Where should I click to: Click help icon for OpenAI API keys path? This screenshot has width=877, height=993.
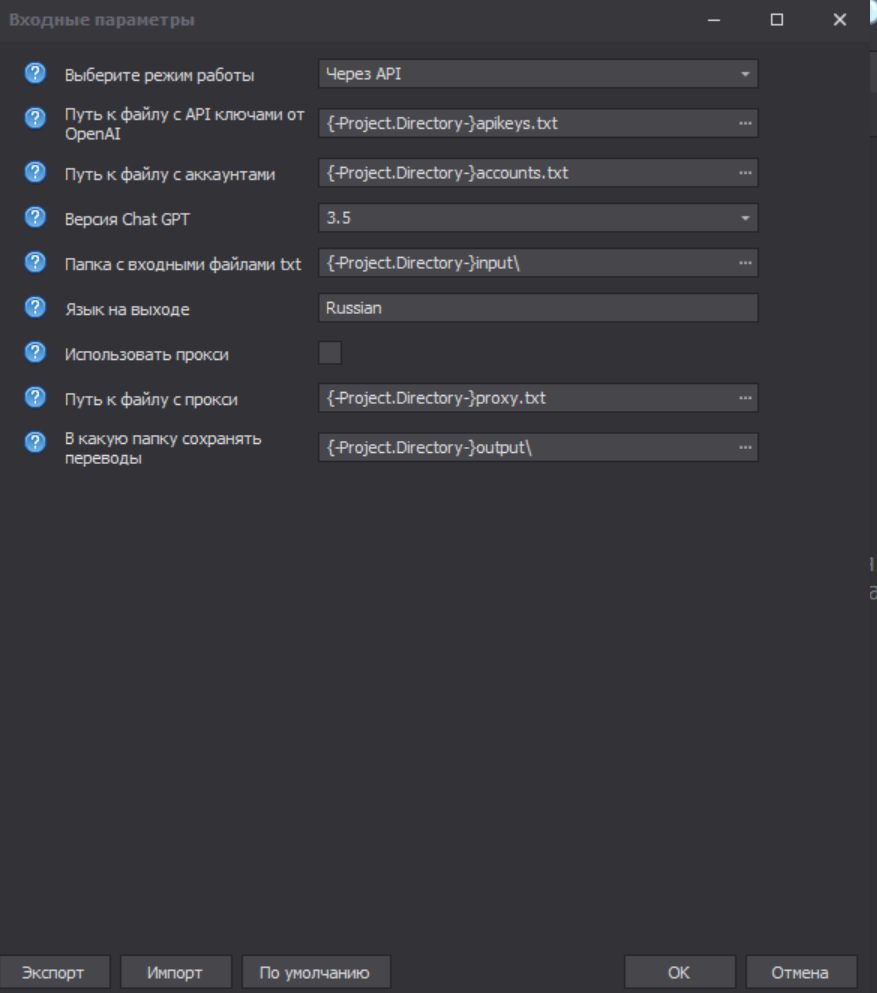point(35,119)
